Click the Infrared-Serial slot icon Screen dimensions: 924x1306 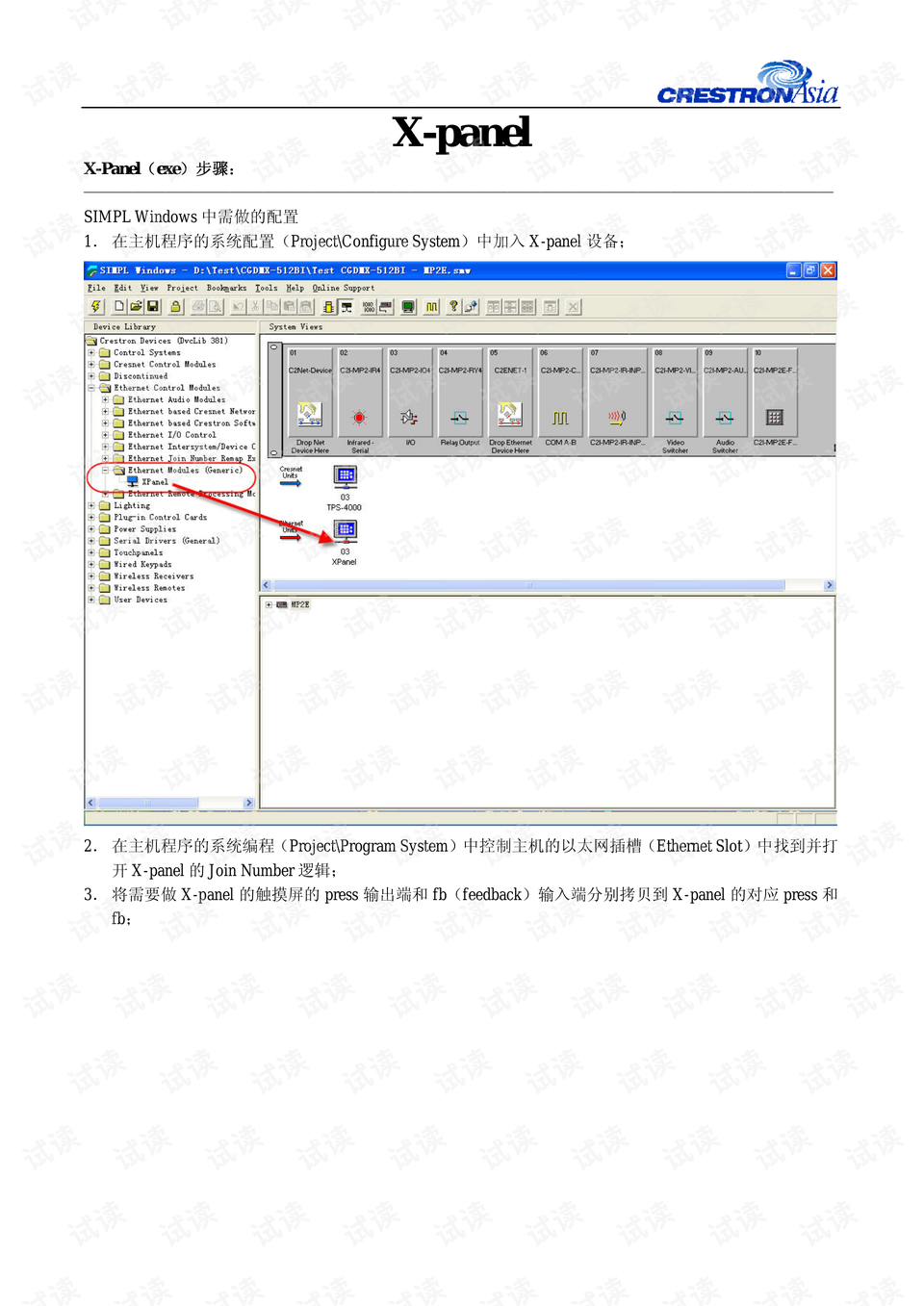click(357, 415)
